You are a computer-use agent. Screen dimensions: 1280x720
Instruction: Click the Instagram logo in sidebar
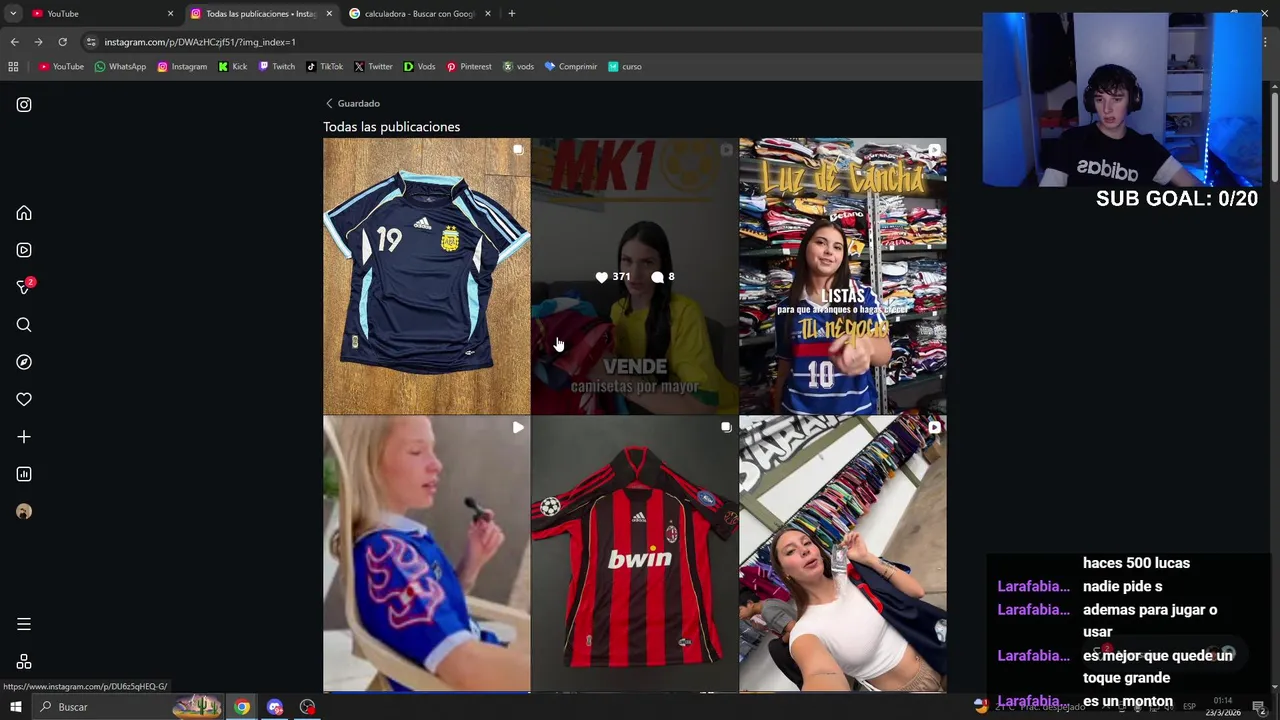click(24, 104)
